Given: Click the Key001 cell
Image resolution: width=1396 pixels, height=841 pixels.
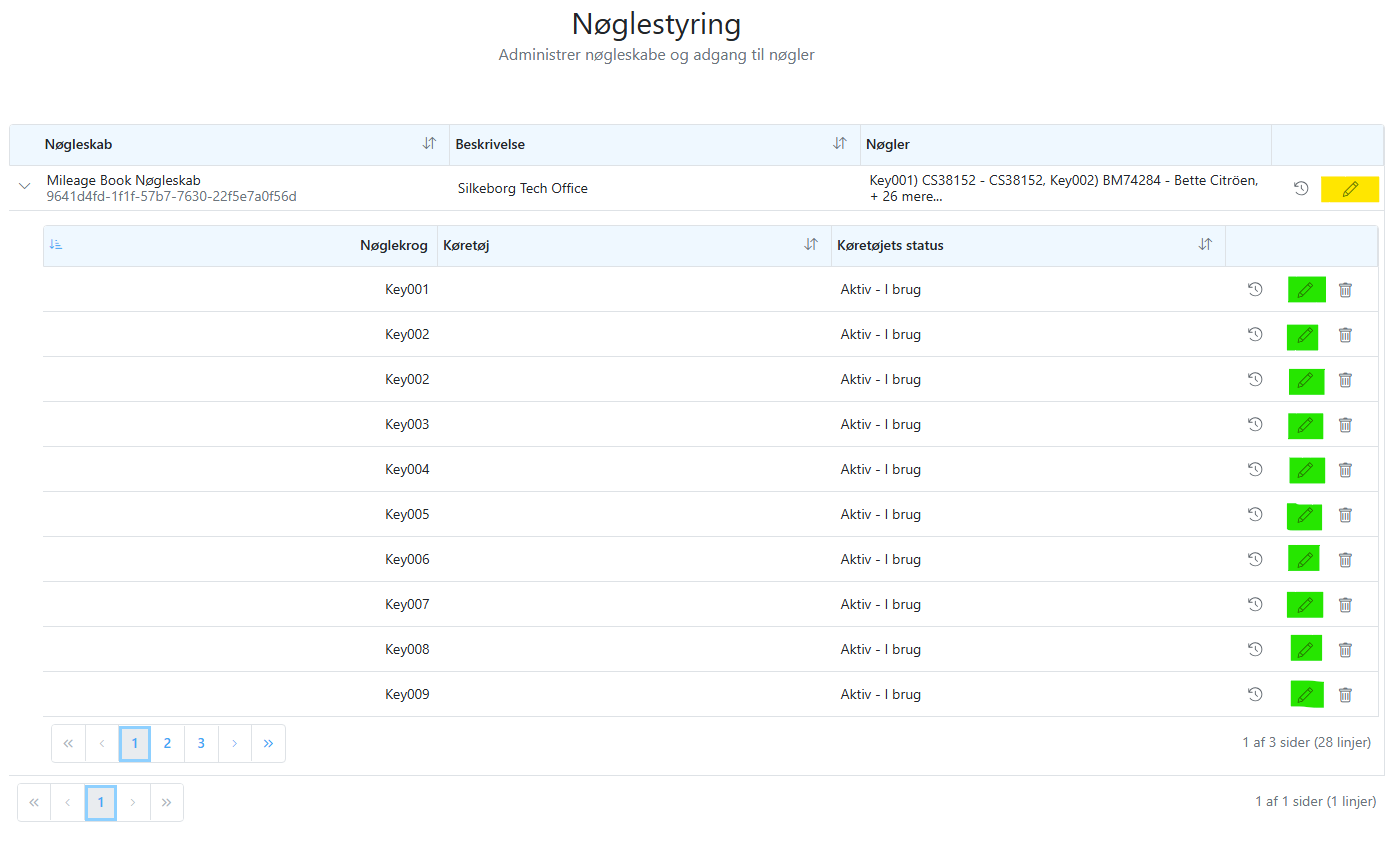Looking at the screenshot, I should click(x=407, y=289).
